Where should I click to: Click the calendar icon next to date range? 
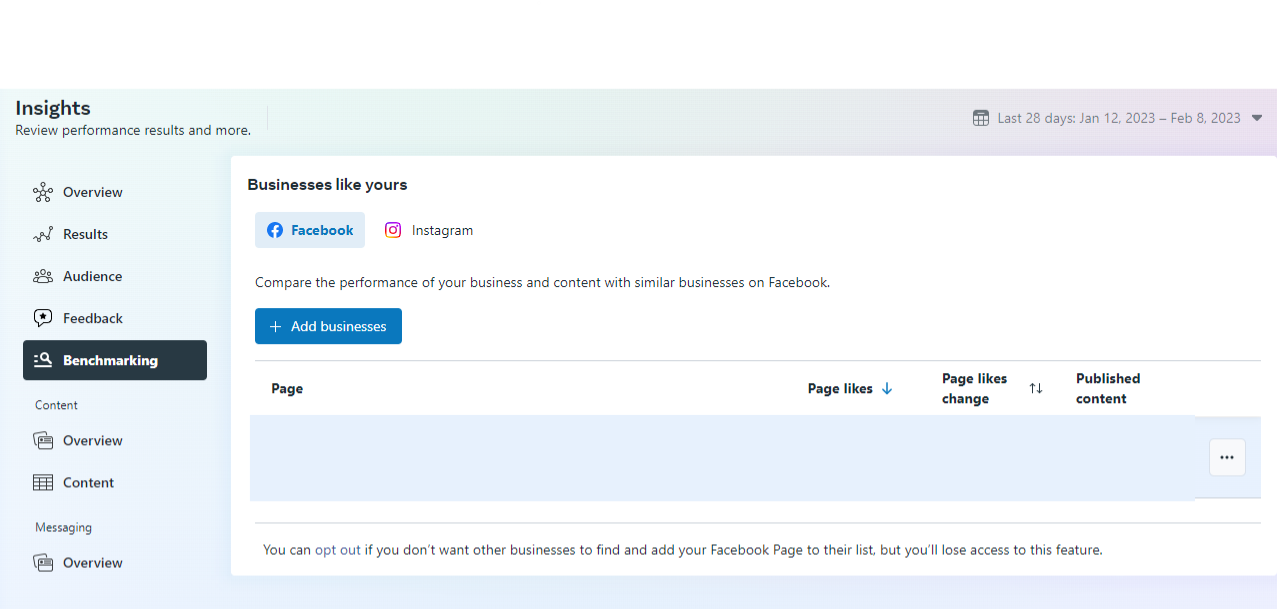(981, 118)
